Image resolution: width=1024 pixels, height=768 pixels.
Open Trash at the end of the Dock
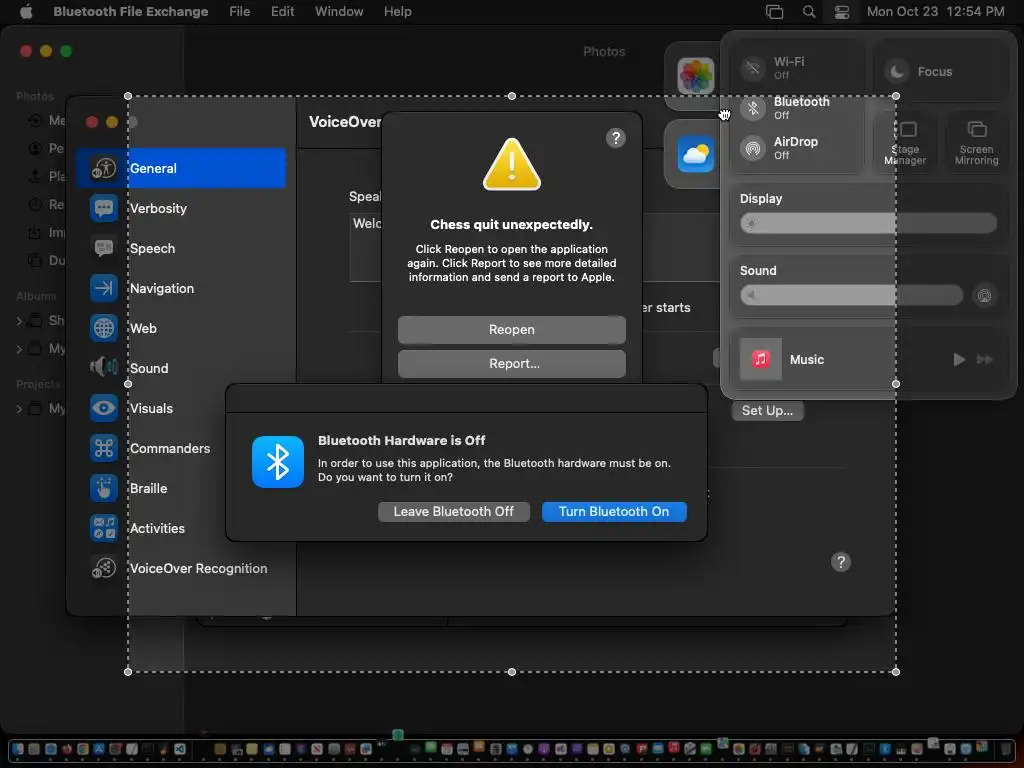[x=1006, y=749]
